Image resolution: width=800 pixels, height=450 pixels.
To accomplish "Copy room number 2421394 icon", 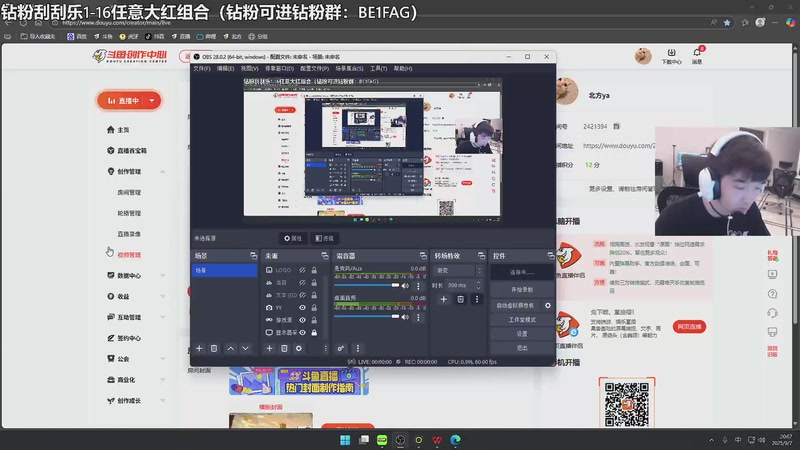I will (616, 126).
